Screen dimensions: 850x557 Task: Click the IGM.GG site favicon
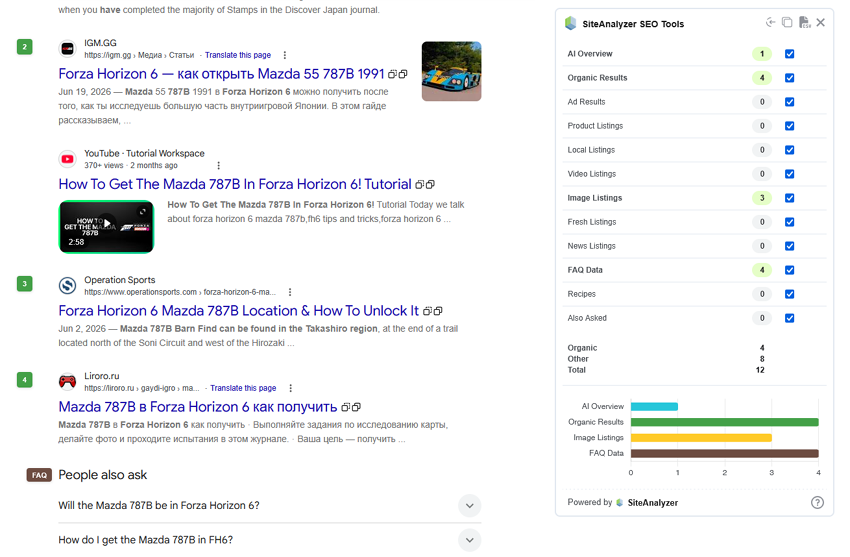coord(67,49)
